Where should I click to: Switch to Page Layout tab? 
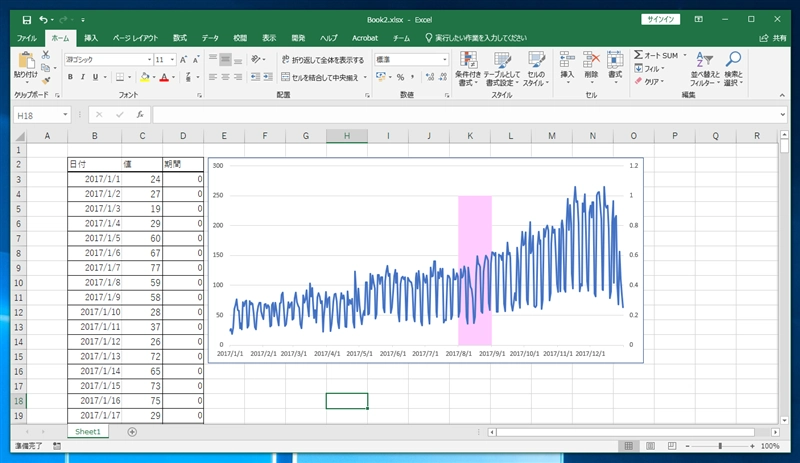[135, 38]
